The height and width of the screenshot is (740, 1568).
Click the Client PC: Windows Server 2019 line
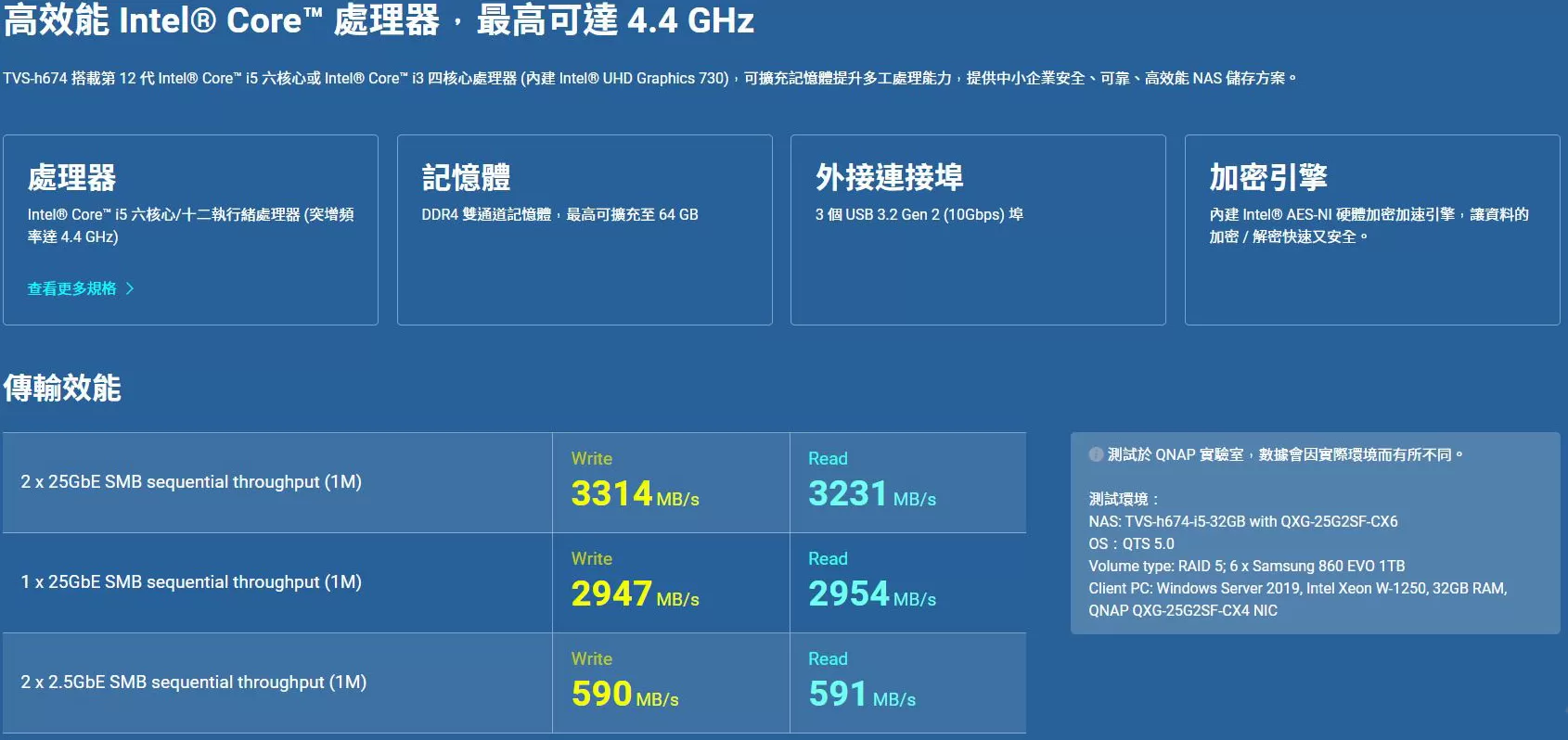tap(1298, 588)
